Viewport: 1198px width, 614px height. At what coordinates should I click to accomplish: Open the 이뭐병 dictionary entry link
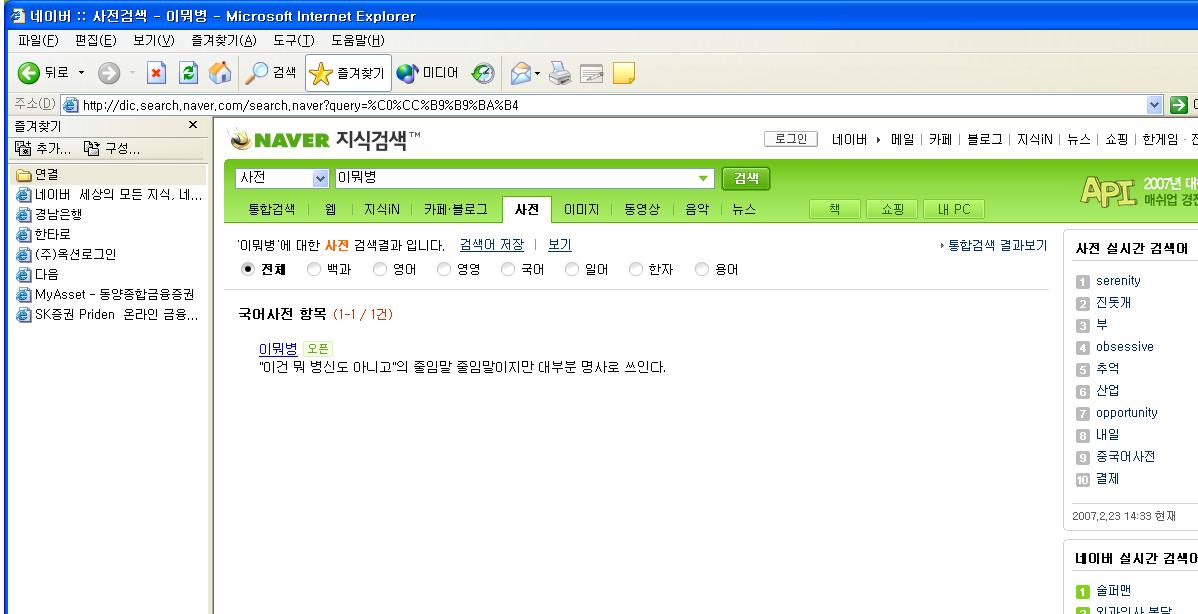click(x=278, y=349)
